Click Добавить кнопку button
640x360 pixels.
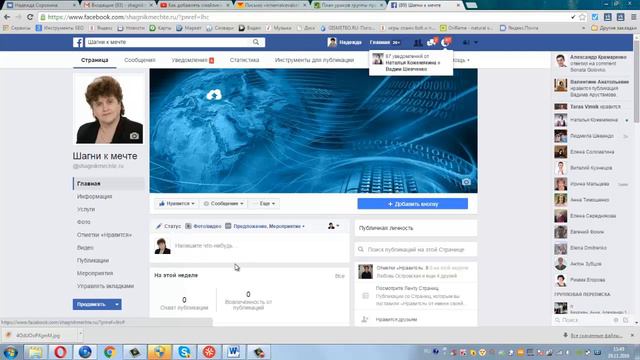(413, 204)
